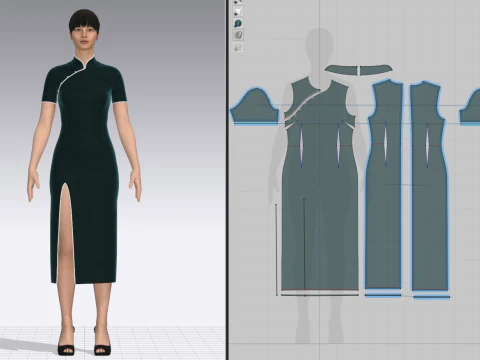The width and height of the screenshot is (480, 360).
Task: Click the blue info display icon
Action: [x=238, y=24]
